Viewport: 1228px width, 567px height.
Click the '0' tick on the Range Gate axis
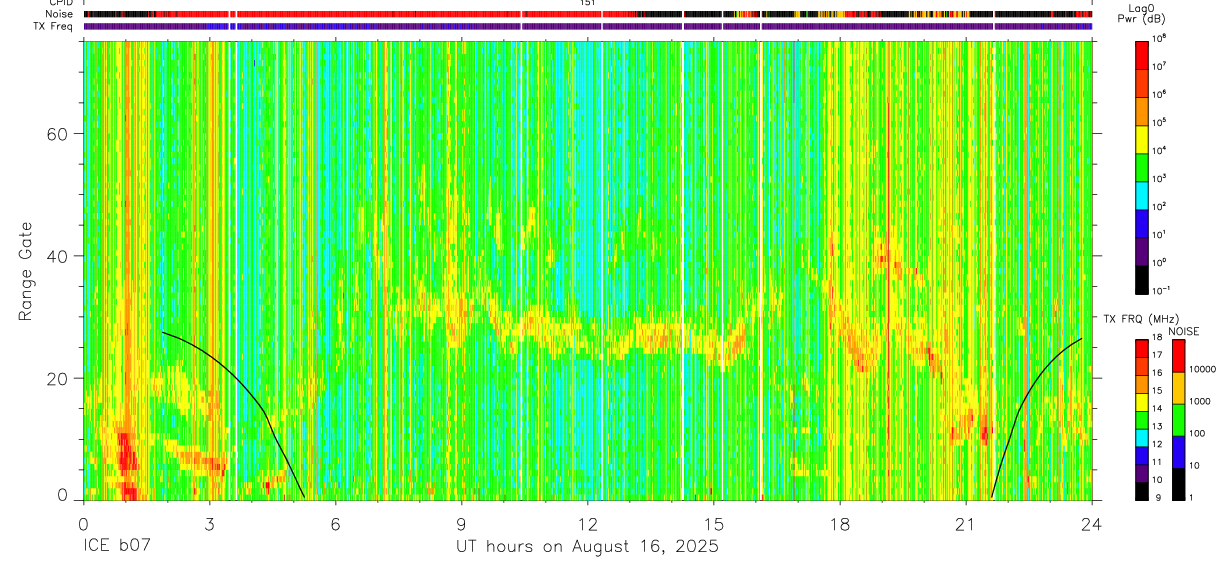(x=64, y=495)
